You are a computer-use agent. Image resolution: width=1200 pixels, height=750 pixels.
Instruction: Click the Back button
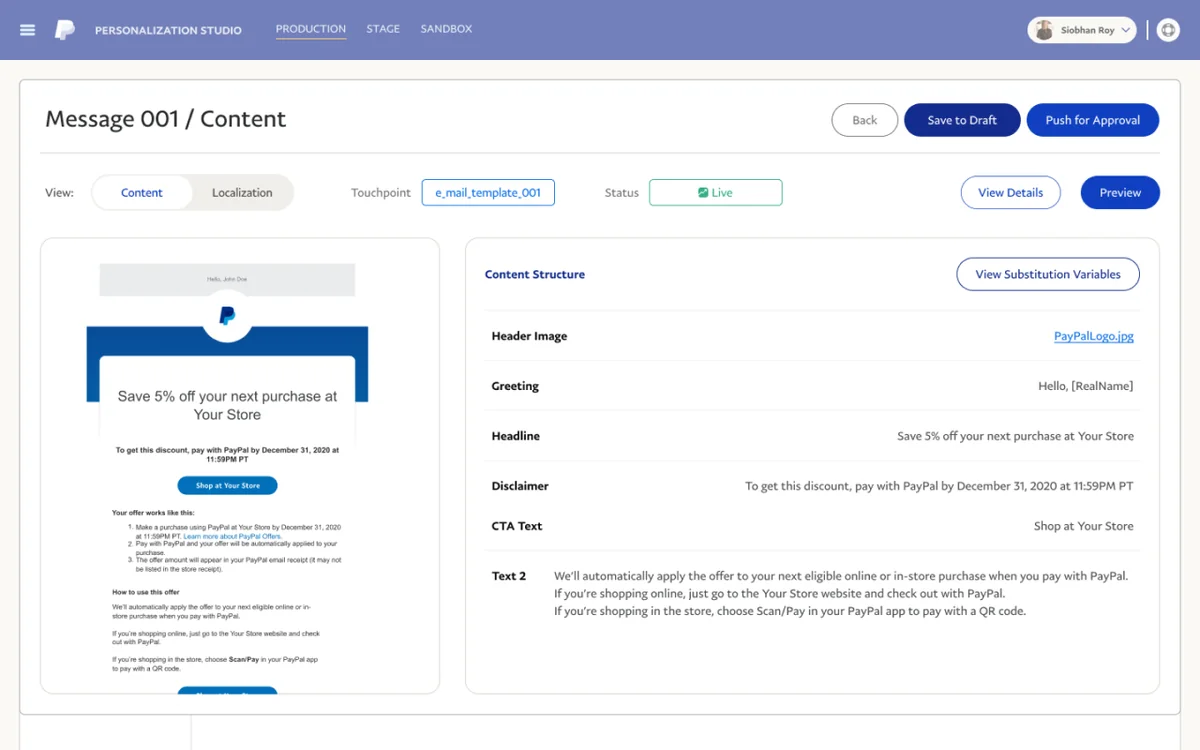(x=865, y=120)
